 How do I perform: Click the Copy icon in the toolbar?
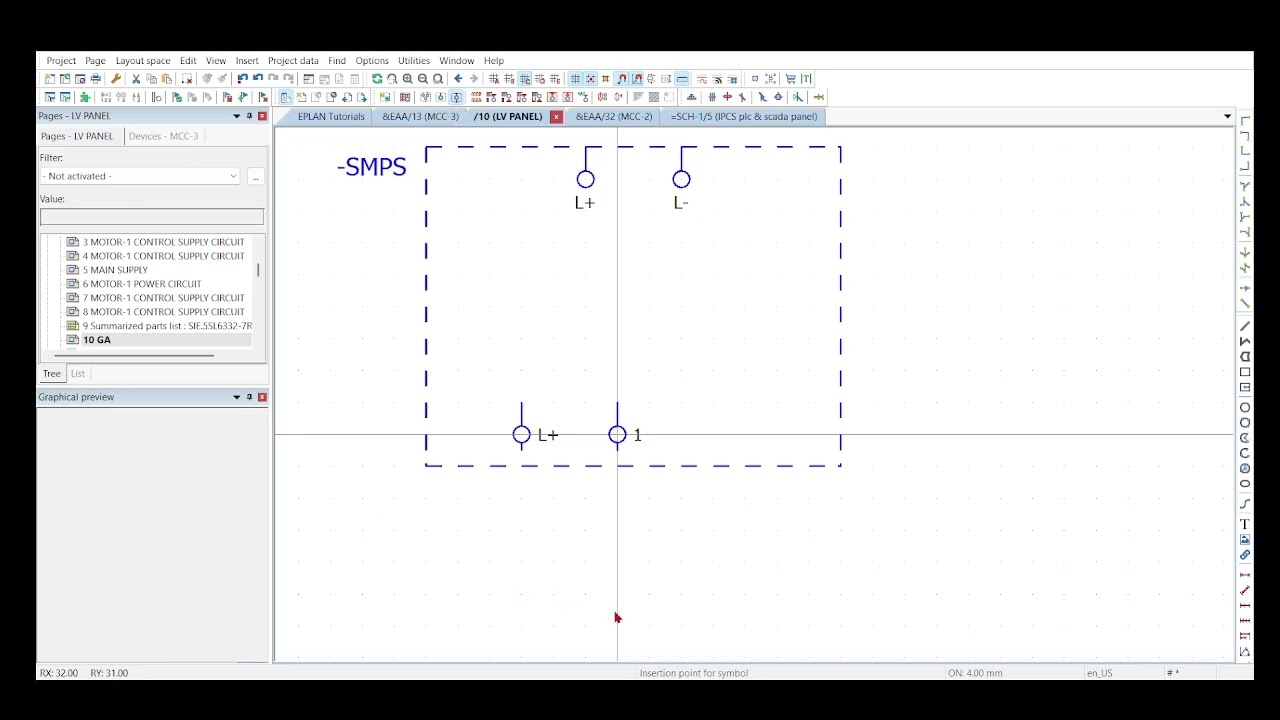click(151, 79)
